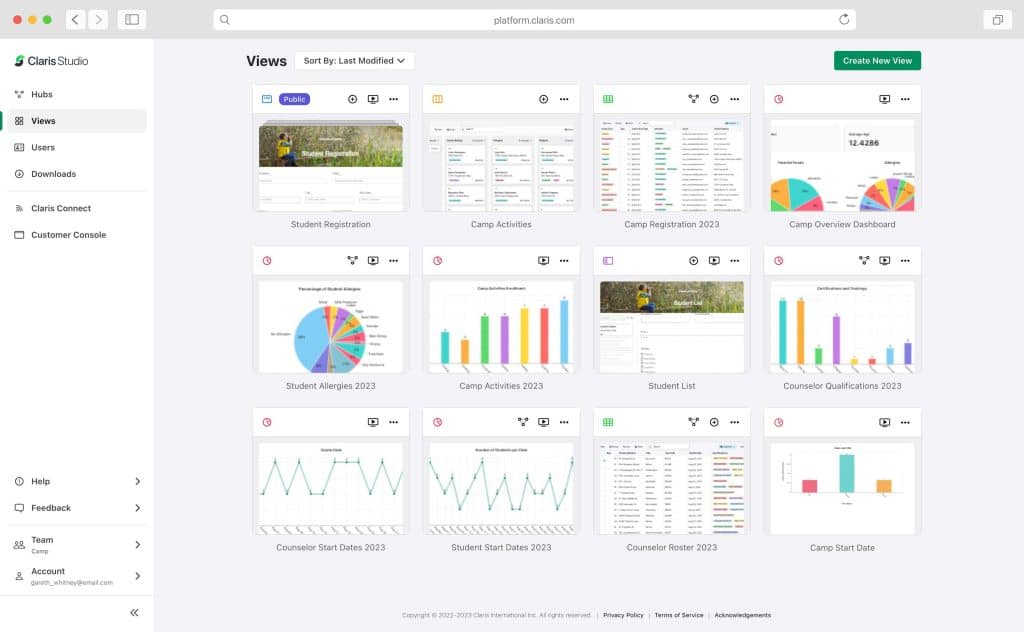Expand the Account menu in sidebar
Image resolution: width=1024 pixels, height=632 pixels.
tap(137, 576)
